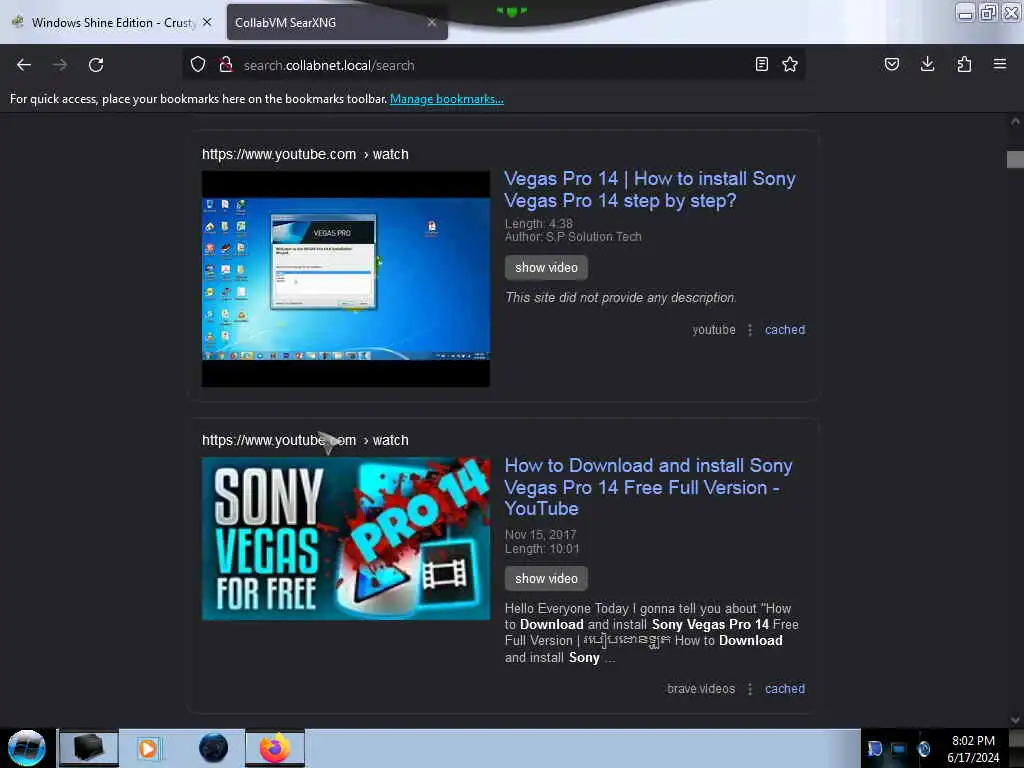Open the taskbar clock showing 8:02 PM

[x=973, y=749]
